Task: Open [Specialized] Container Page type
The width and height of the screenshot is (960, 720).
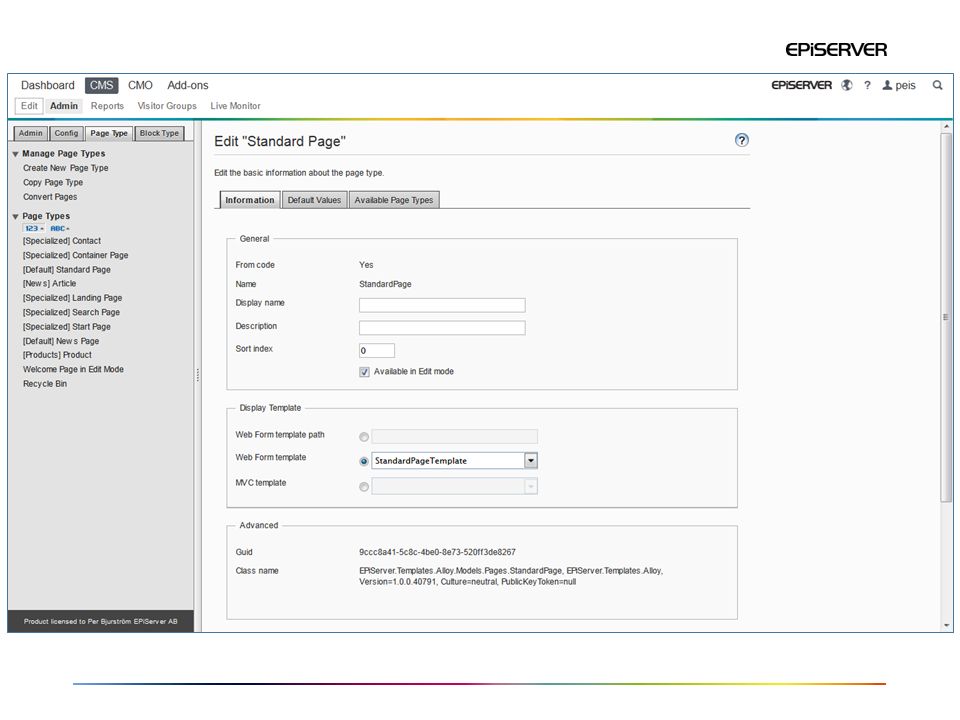Action: click(75, 255)
